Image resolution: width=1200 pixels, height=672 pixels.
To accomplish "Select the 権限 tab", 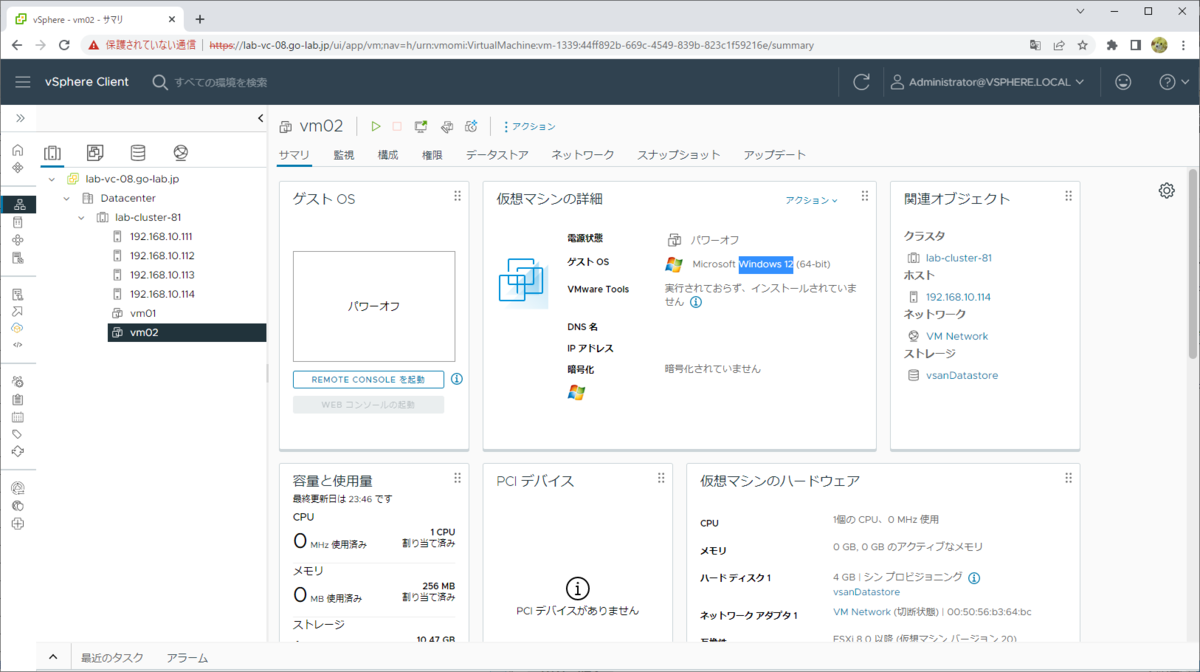I will tap(432, 155).
